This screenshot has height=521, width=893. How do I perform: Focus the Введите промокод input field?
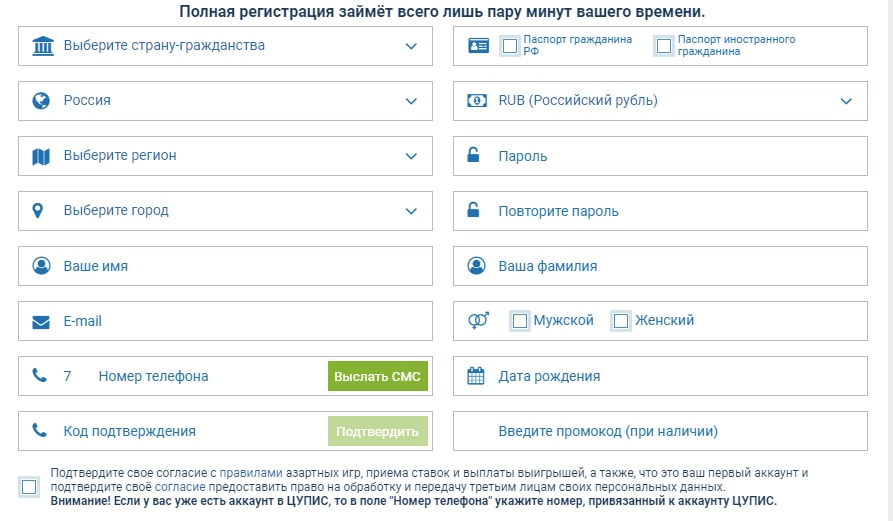[x=660, y=432]
